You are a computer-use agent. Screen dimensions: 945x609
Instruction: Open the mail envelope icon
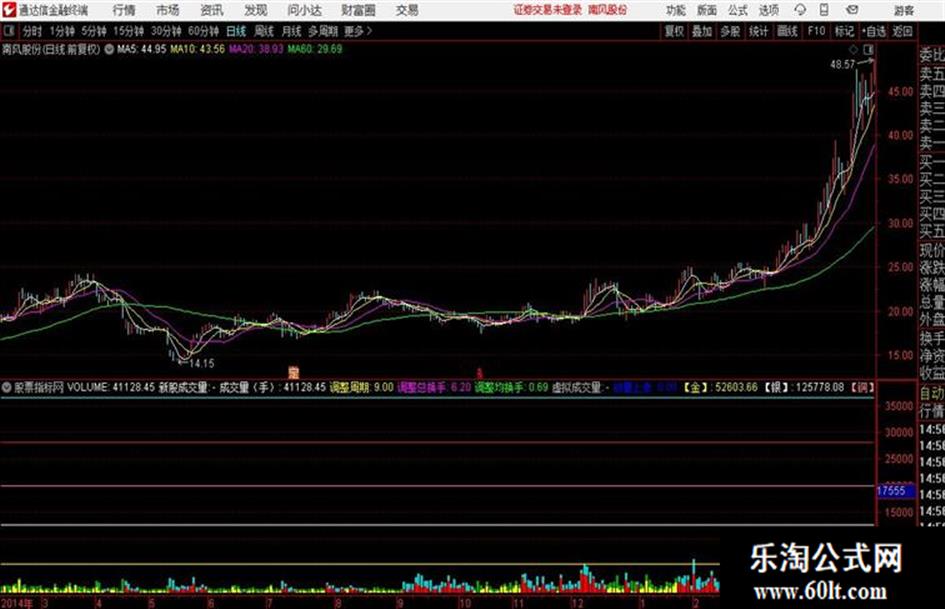click(x=852, y=10)
